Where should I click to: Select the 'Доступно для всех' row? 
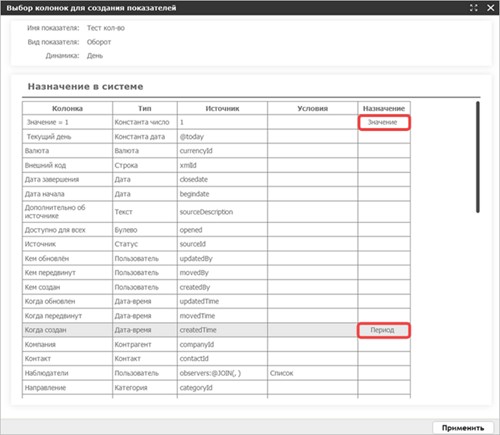[216, 230]
